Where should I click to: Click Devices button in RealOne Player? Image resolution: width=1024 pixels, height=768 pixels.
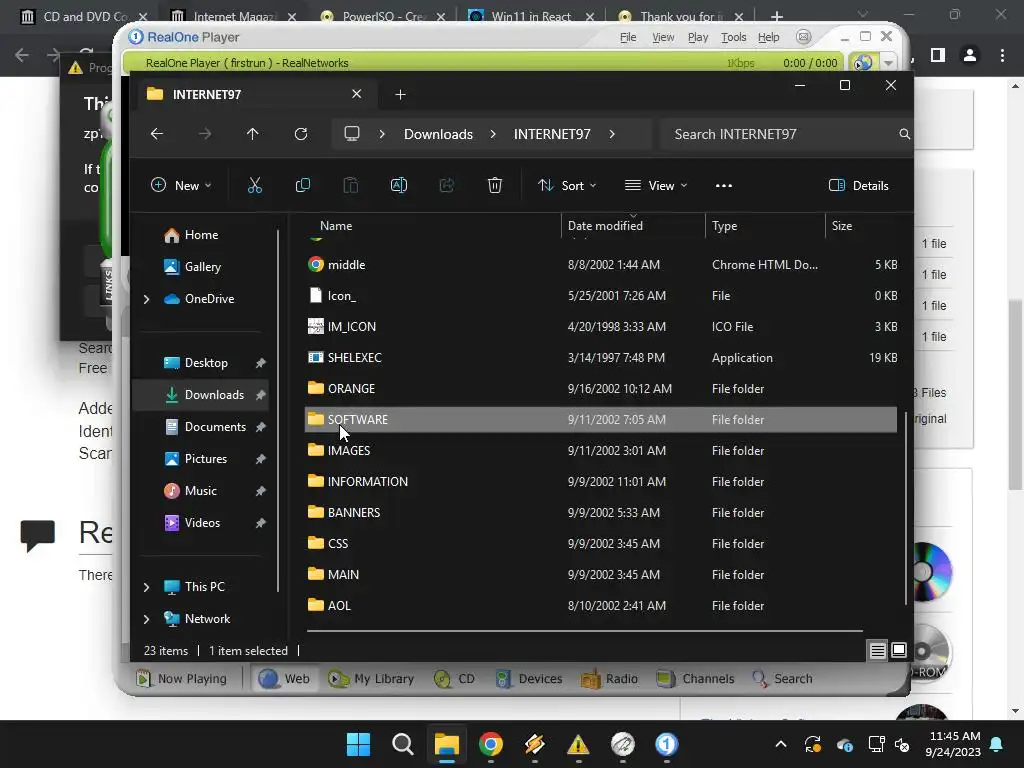tap(528, 679)
